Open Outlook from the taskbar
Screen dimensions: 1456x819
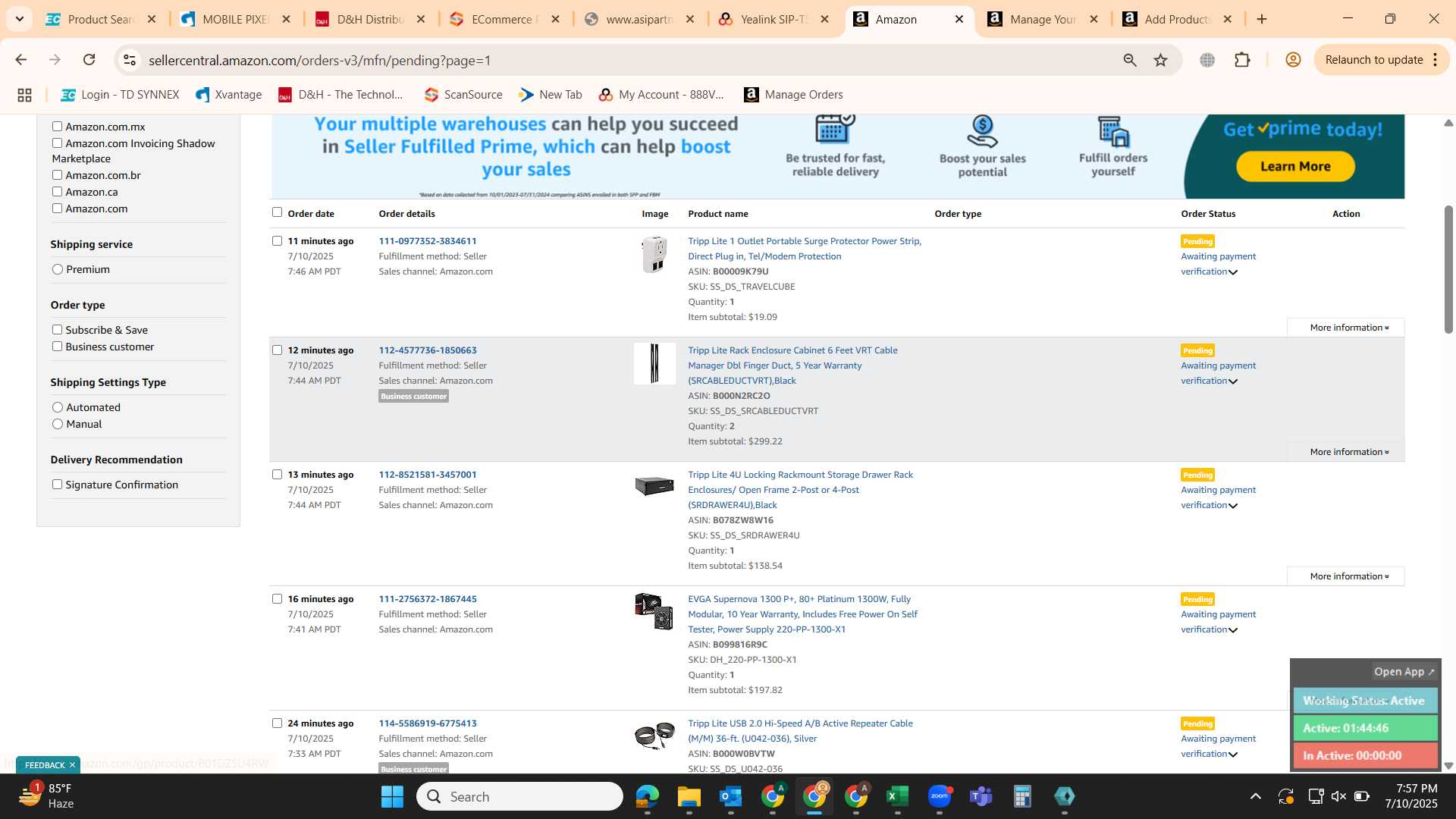(x=730, y=796)
